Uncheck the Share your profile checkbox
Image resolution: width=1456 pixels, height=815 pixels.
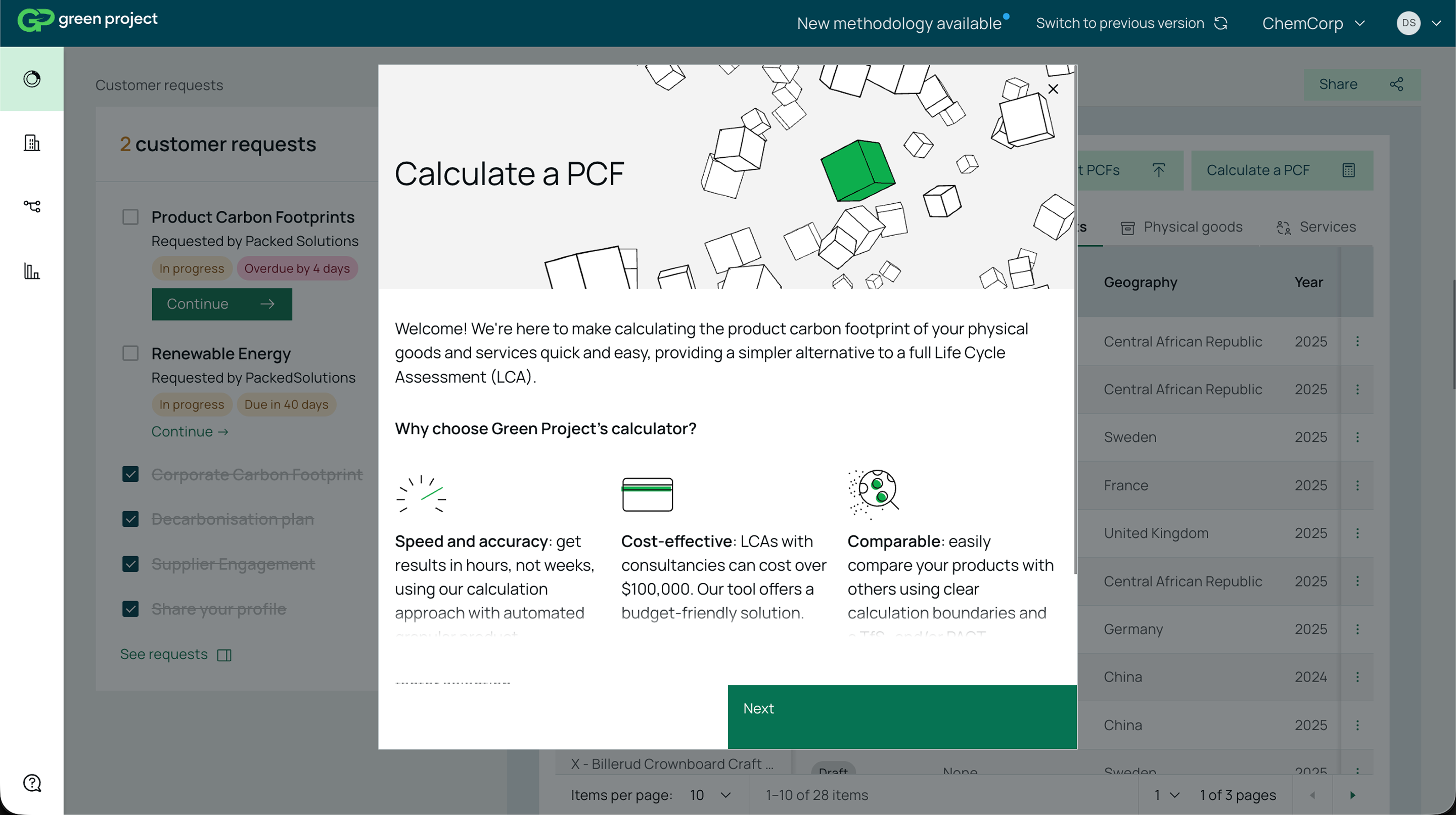(130, 609)
